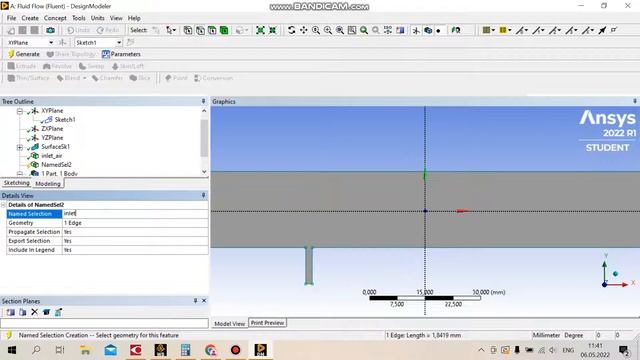Viewport: 640px width, 360px height.
Task: Switch to the Model View tab
Action: 229,323
